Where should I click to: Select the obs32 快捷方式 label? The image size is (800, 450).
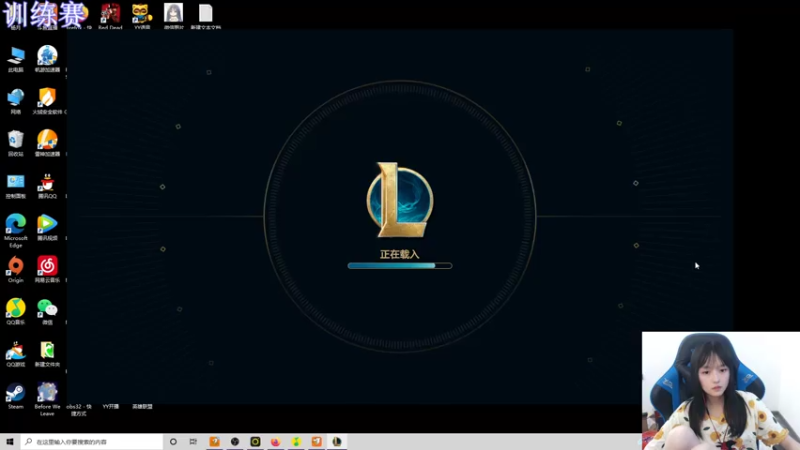(x=79, y=410)
